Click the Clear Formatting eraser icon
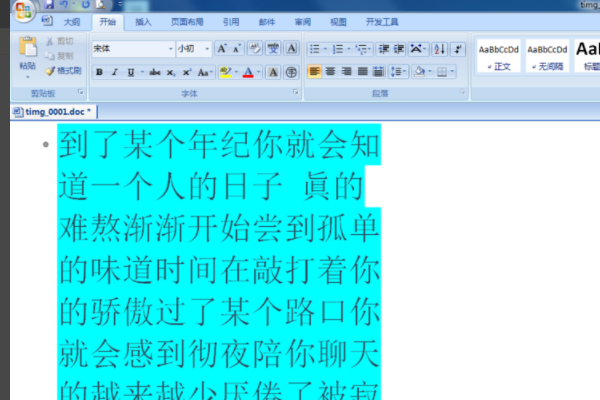600x400 pixels. (254, 49)
